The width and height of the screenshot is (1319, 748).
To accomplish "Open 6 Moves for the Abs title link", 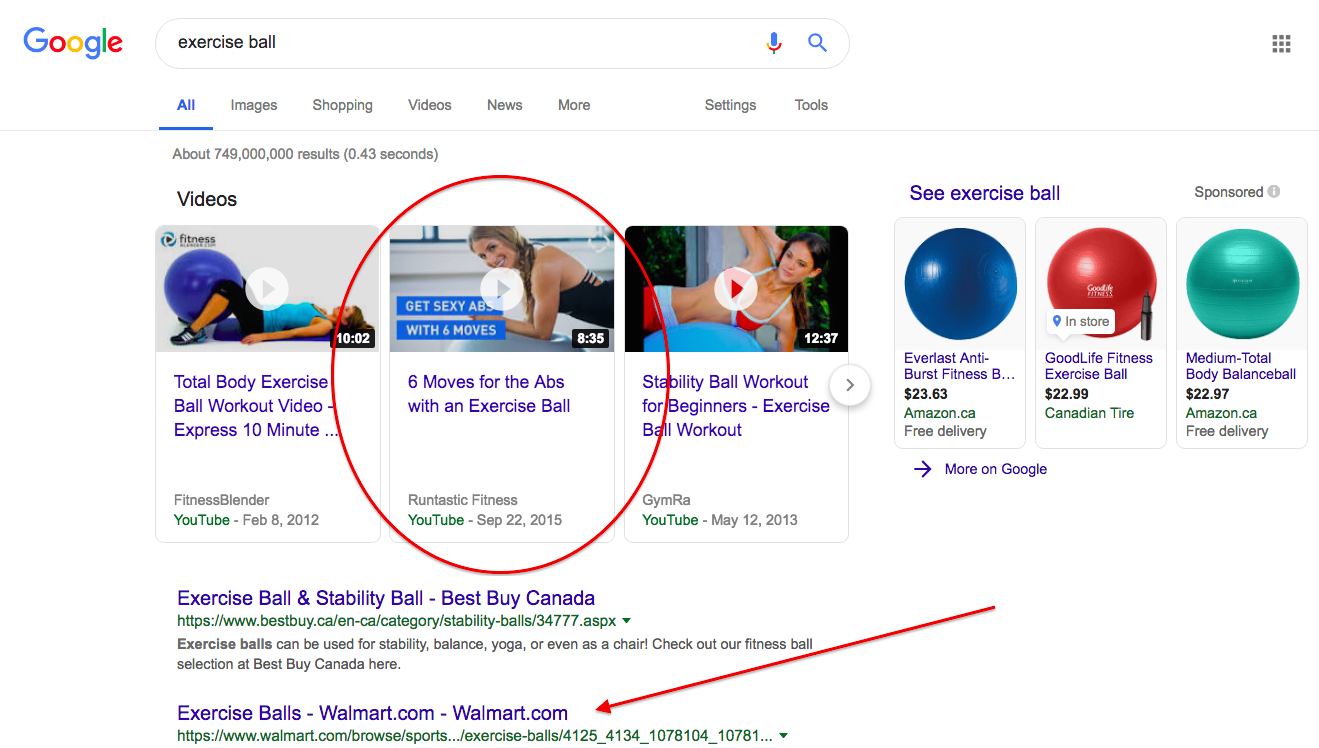I will pyautogui.click(x=489, y=394).
